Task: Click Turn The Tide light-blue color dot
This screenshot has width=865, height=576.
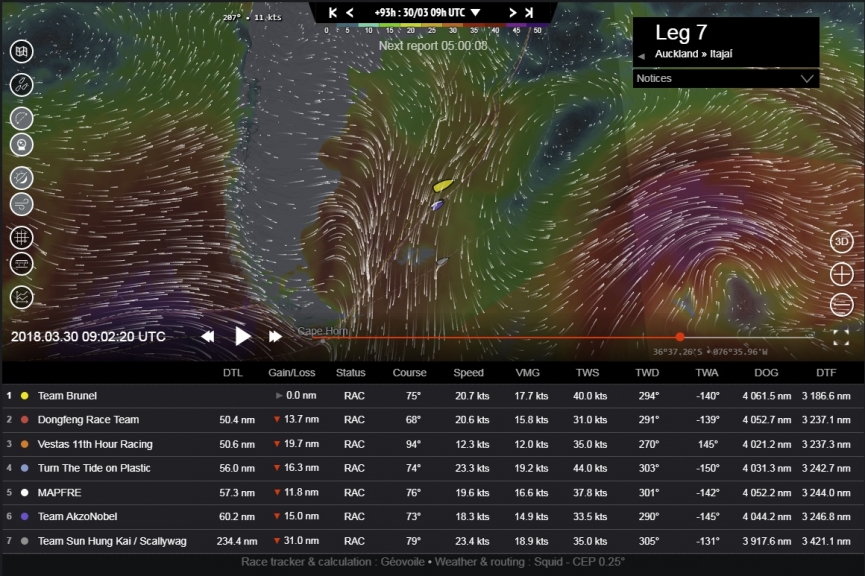Action: tap(24, 468)
